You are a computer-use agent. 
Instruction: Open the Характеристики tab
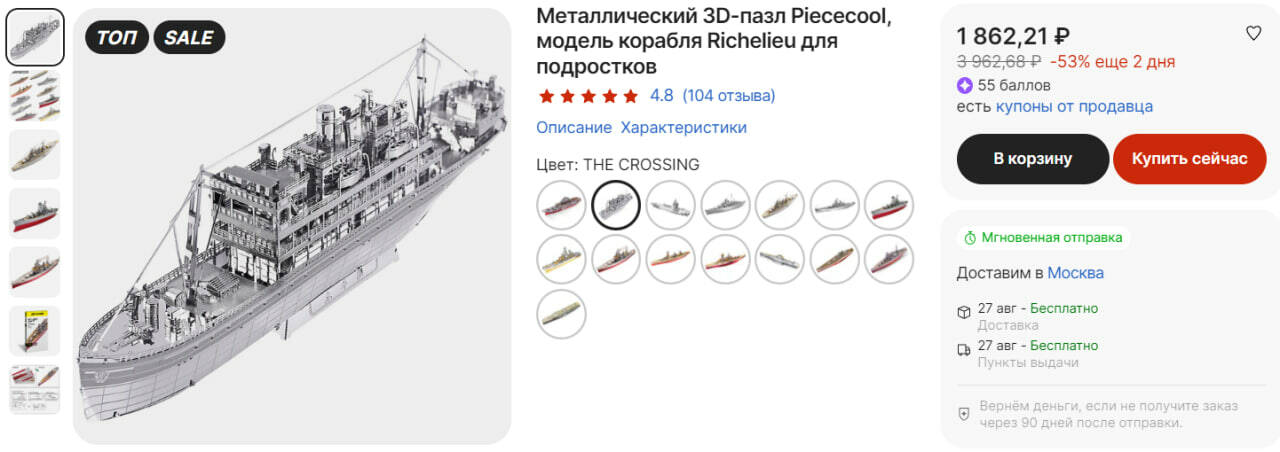pyautogui.click(x=683, y=127)
